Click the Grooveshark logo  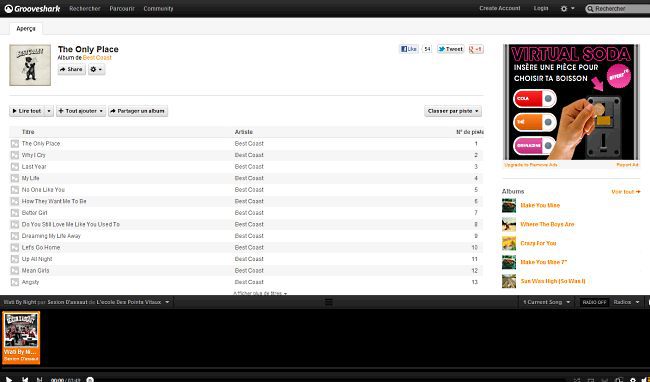pos(32,8)
